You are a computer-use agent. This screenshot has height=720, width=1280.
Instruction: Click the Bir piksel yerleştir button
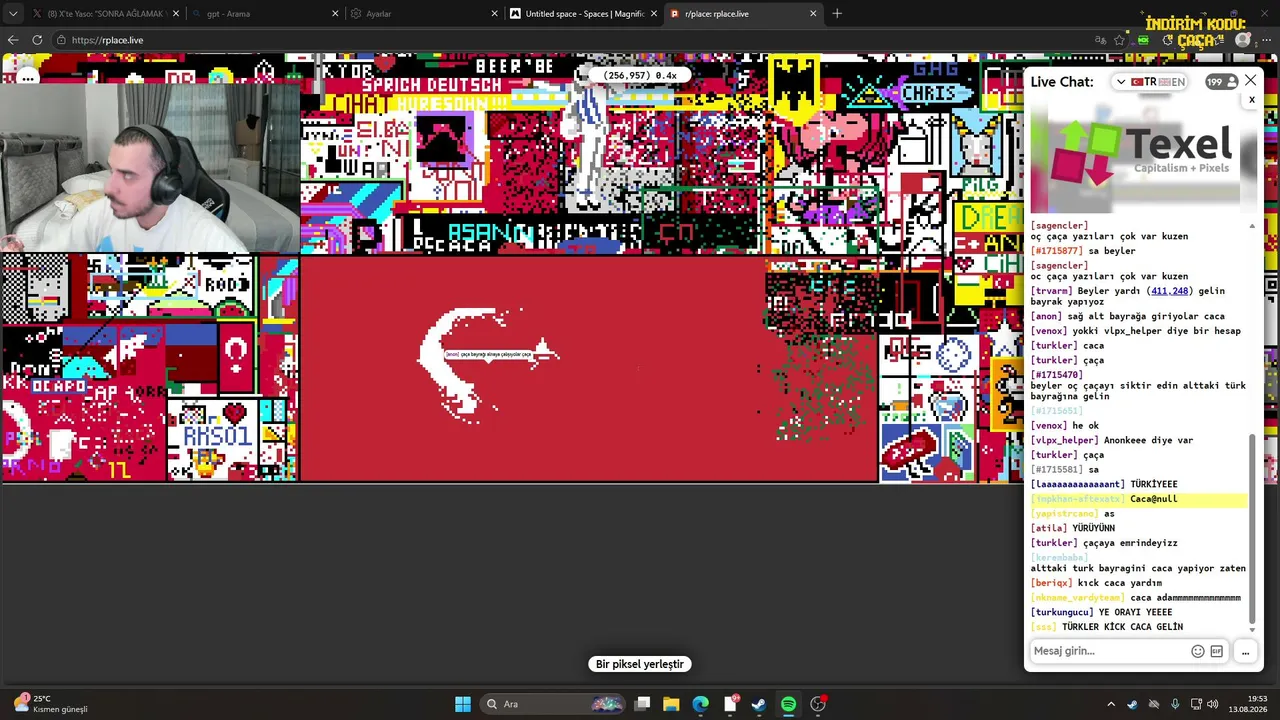tap(640, 664)
